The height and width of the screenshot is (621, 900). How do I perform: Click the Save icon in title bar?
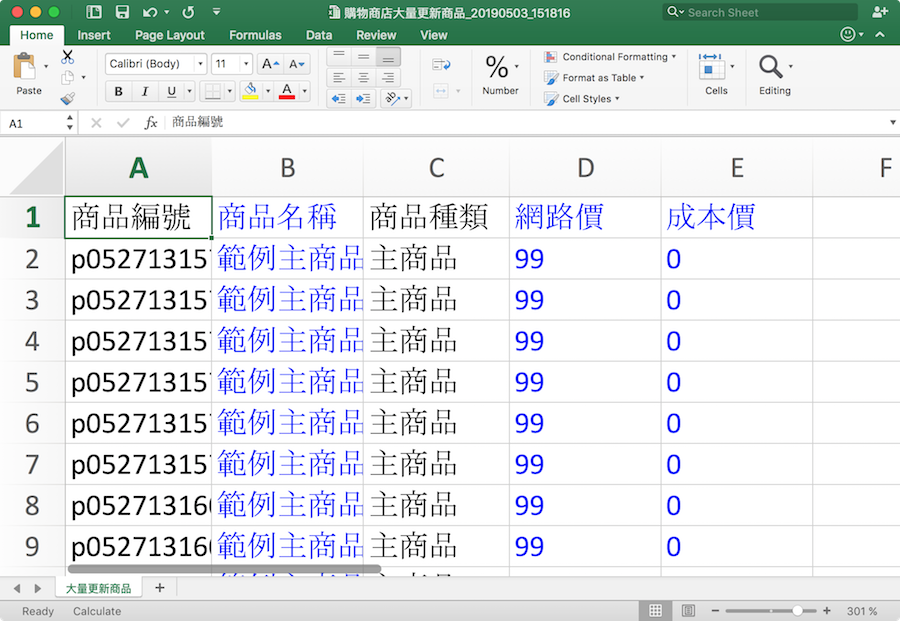[122, 12]
